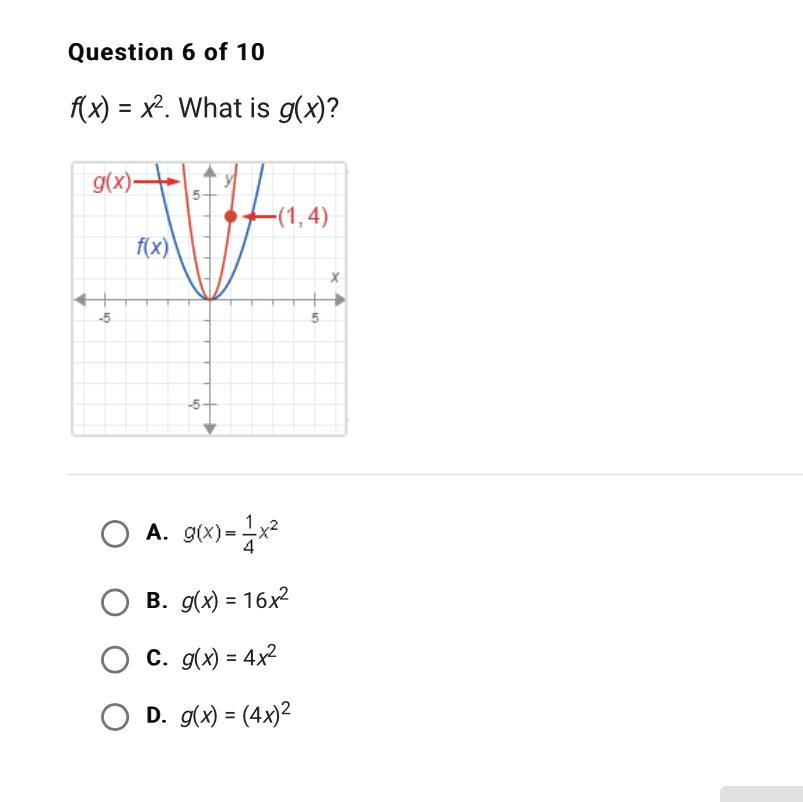803x802 pixels.
Task: Choose radio button for option B
Action: (115, 602)
